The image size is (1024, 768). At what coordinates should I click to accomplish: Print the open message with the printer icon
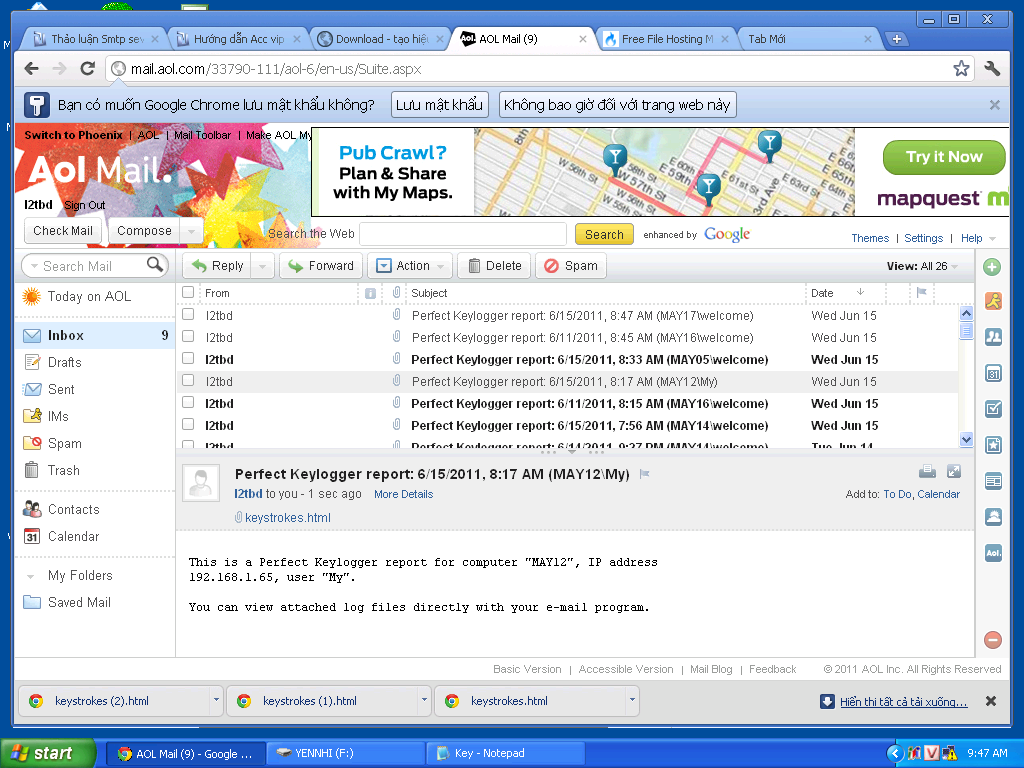927,472
